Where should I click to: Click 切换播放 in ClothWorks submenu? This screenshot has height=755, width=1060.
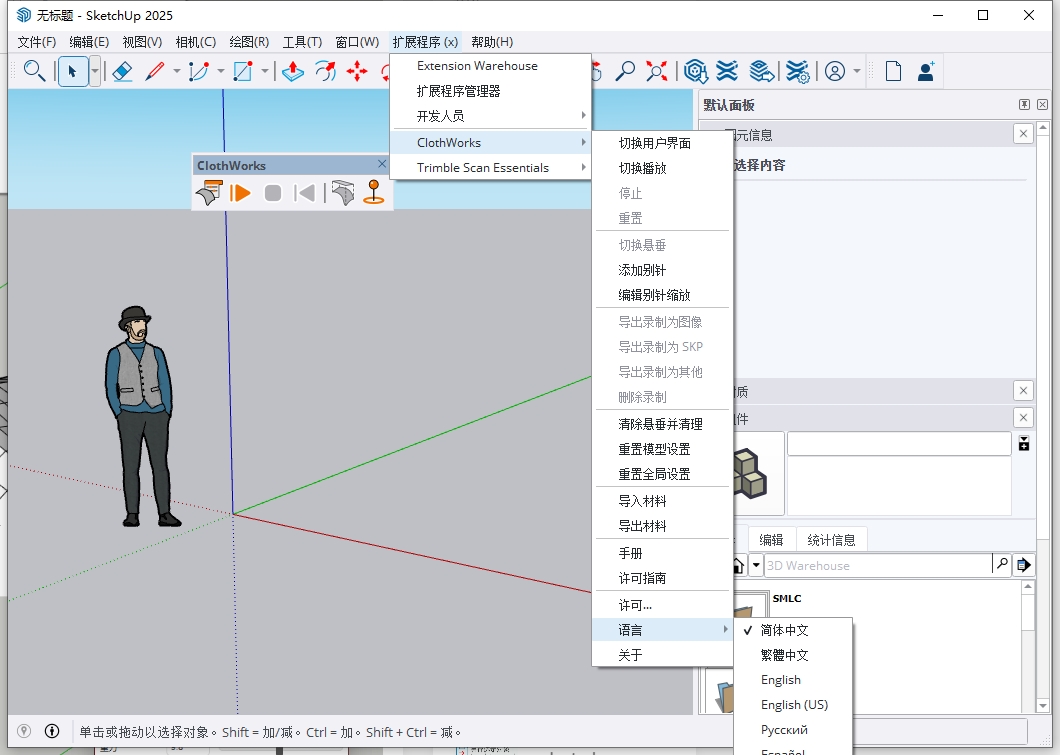point(662,168)
